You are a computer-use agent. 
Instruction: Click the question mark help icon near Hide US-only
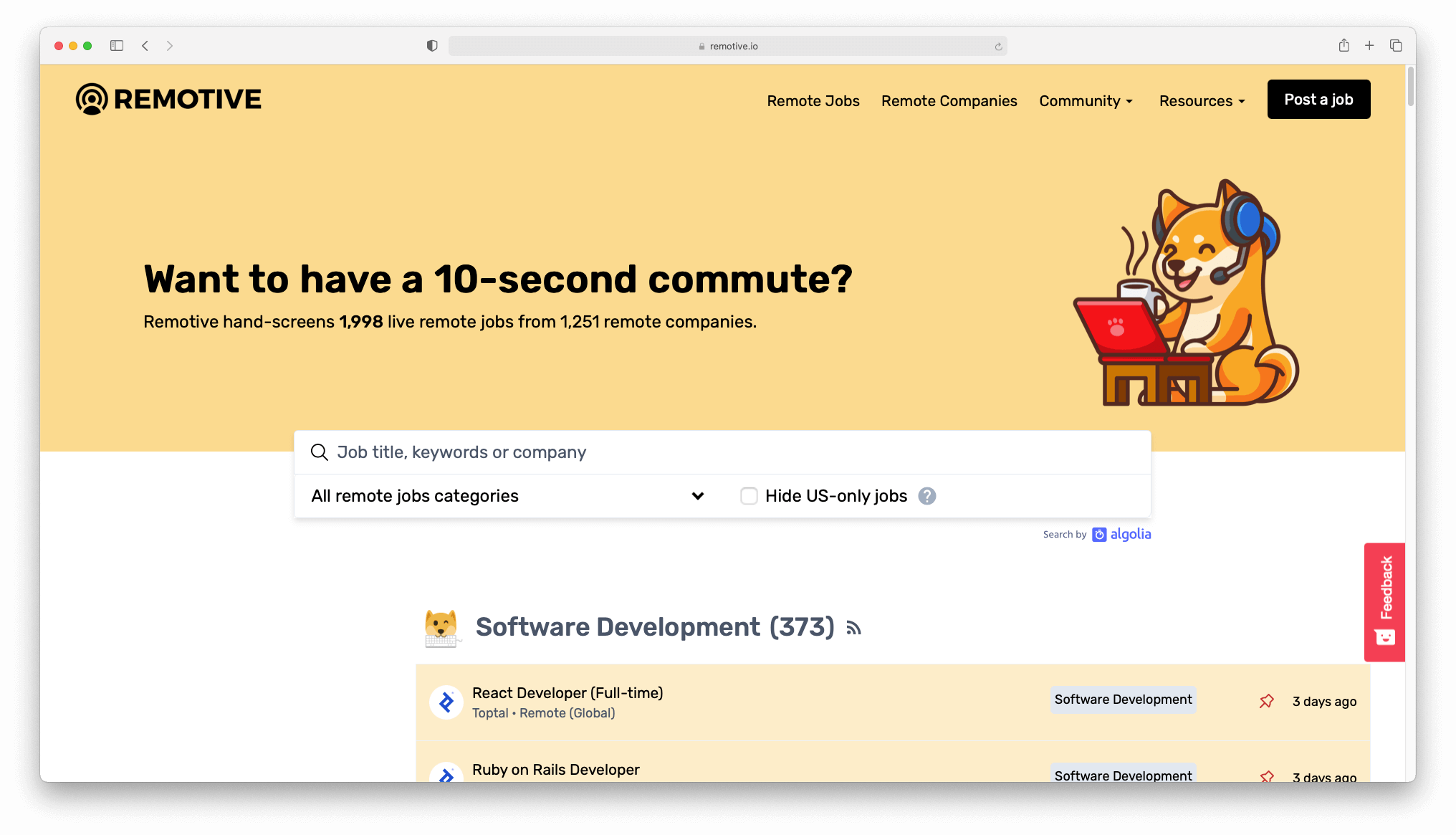click(926, 495)
